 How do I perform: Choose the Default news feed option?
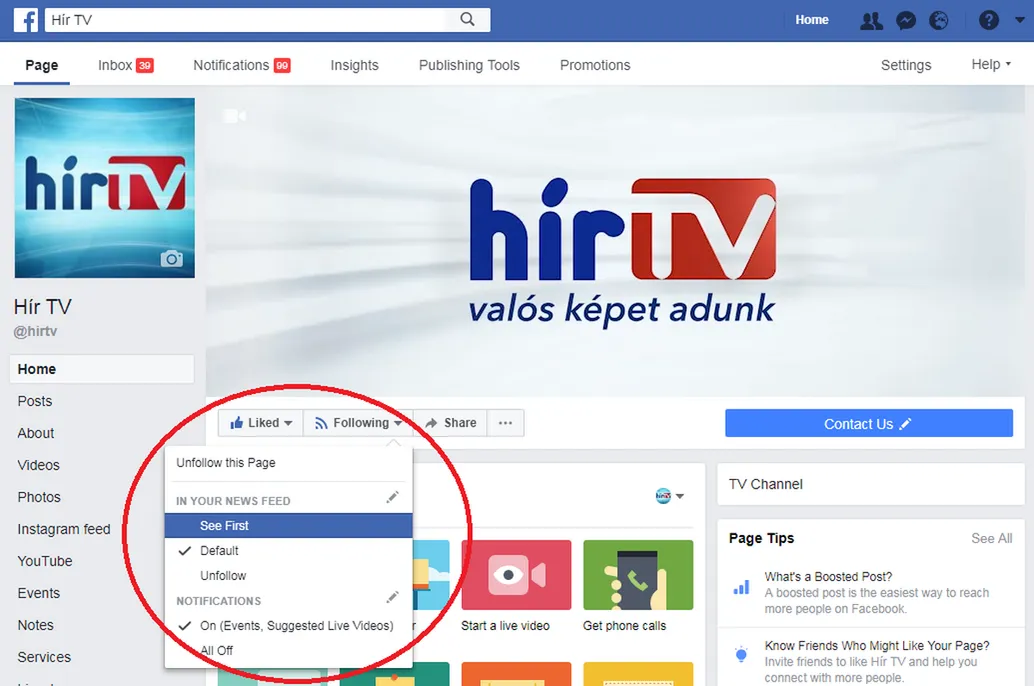[219, 551]
